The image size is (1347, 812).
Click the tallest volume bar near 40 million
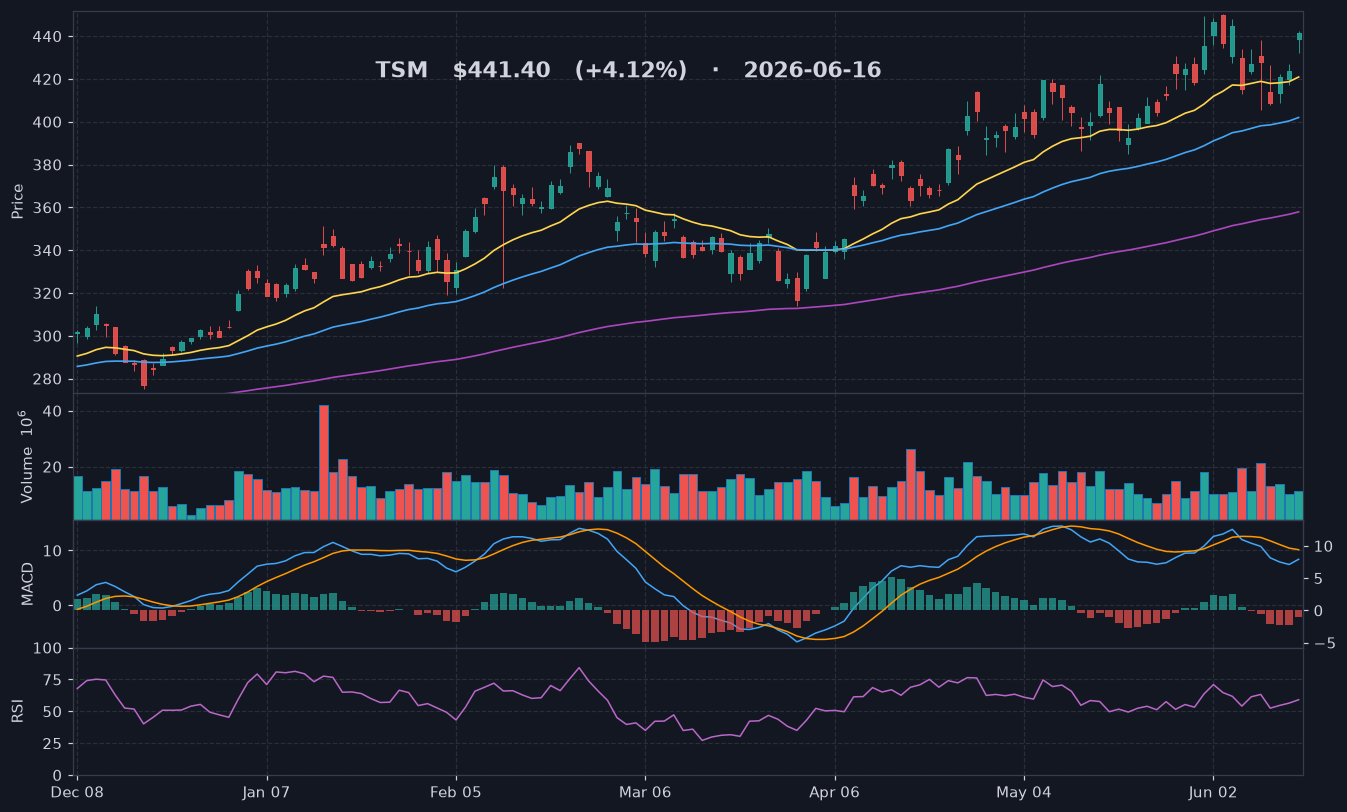click(324, 462)
